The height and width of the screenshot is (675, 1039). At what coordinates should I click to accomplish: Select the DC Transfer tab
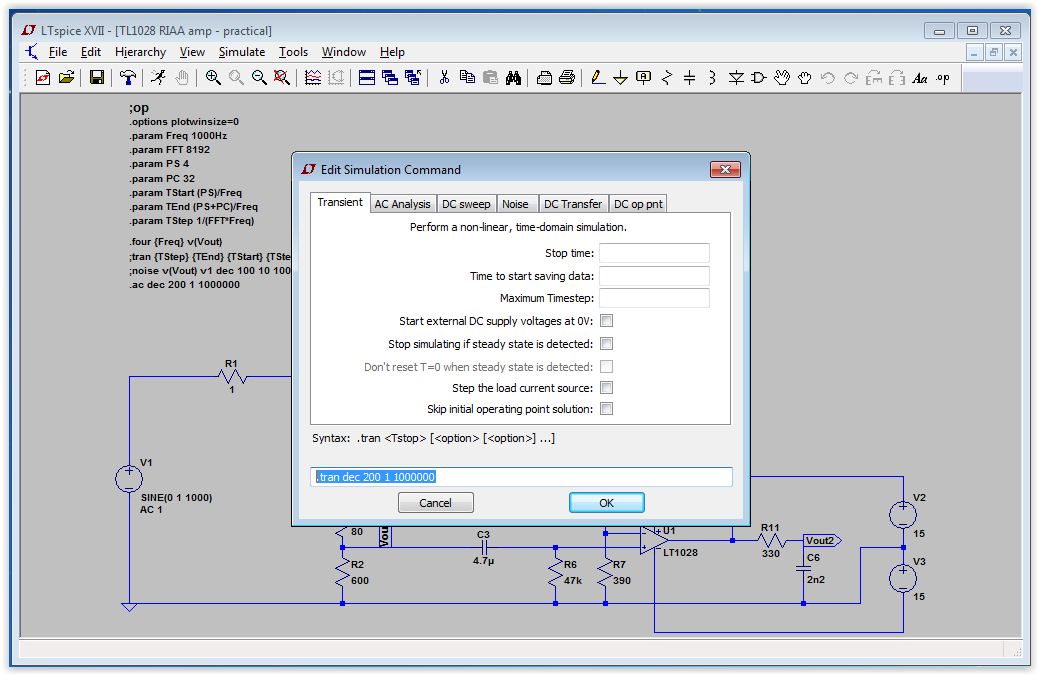coord(573,204)
